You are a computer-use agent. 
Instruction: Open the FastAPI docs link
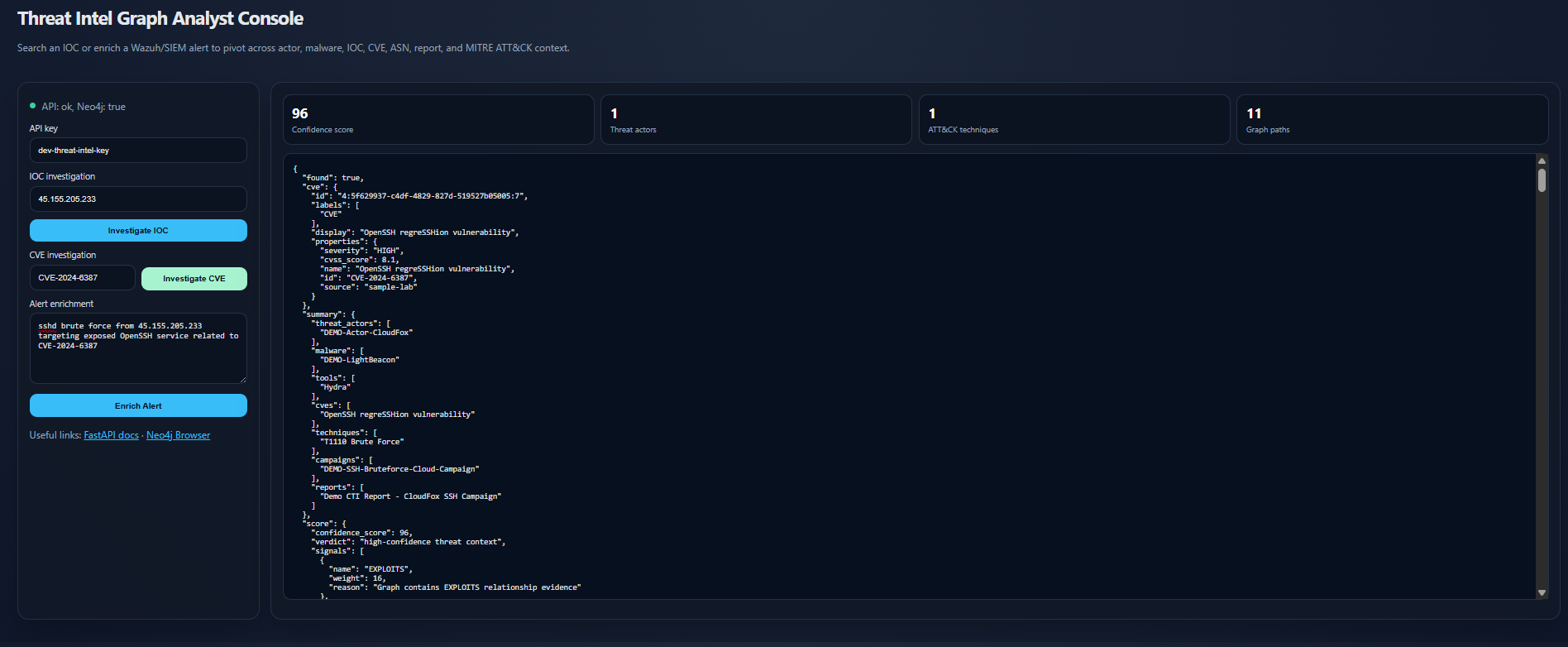pyautogui.click(x=111, y=435)
